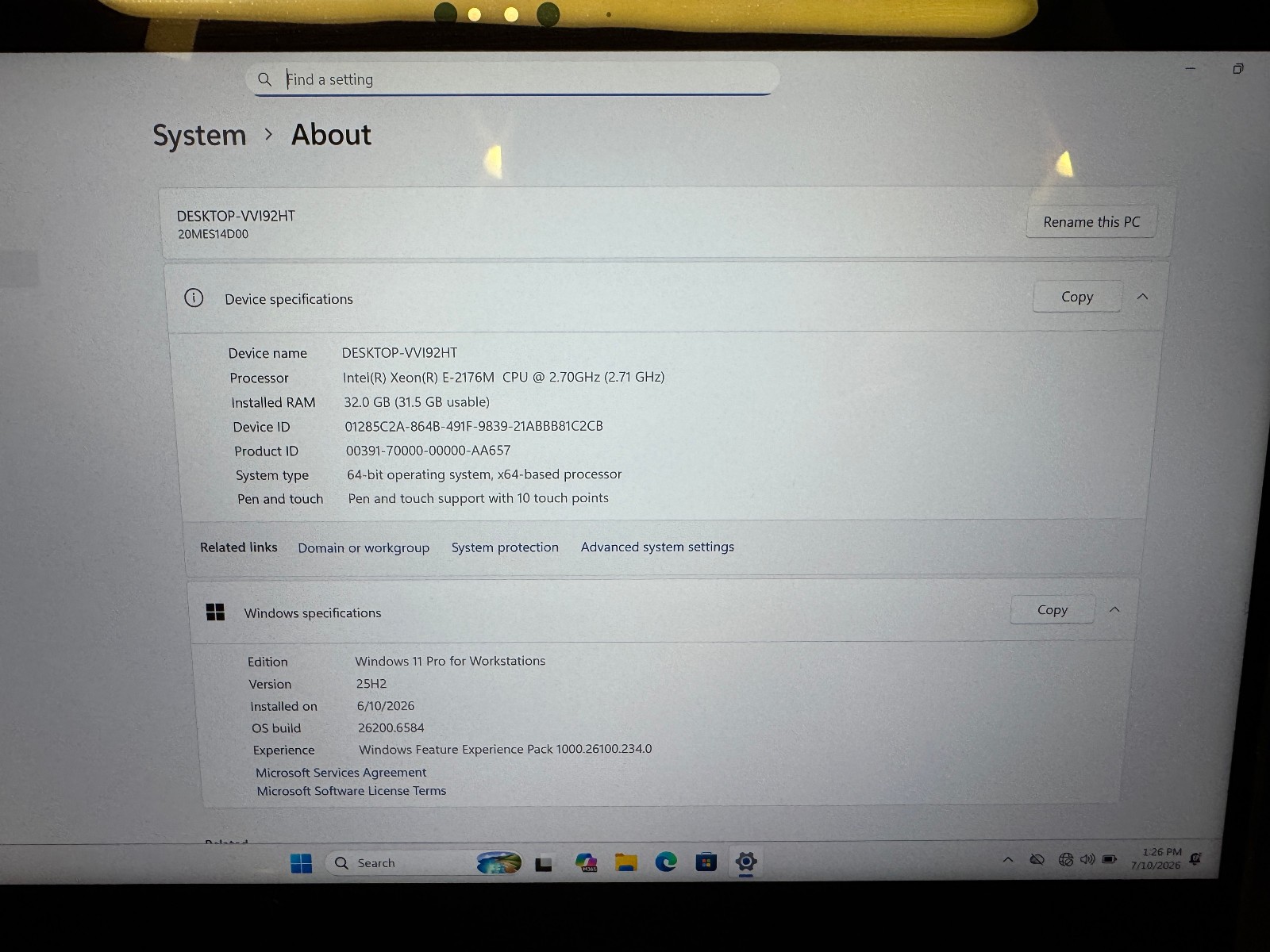This screenshot has width=1270, height=952.
Task: Select Pen and touch support value
Action: click(478, 498)
